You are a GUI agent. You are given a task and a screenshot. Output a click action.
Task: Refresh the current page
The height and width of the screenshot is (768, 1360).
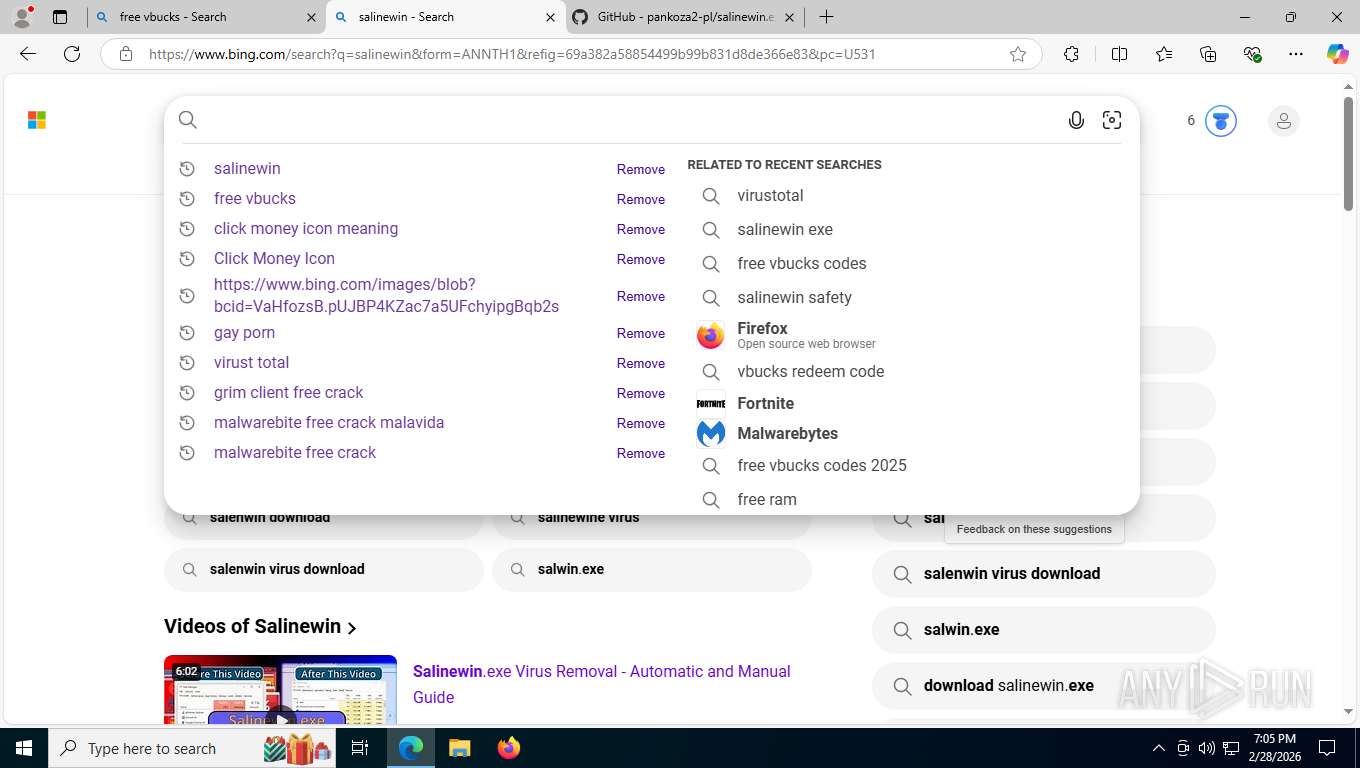point(72,54)
